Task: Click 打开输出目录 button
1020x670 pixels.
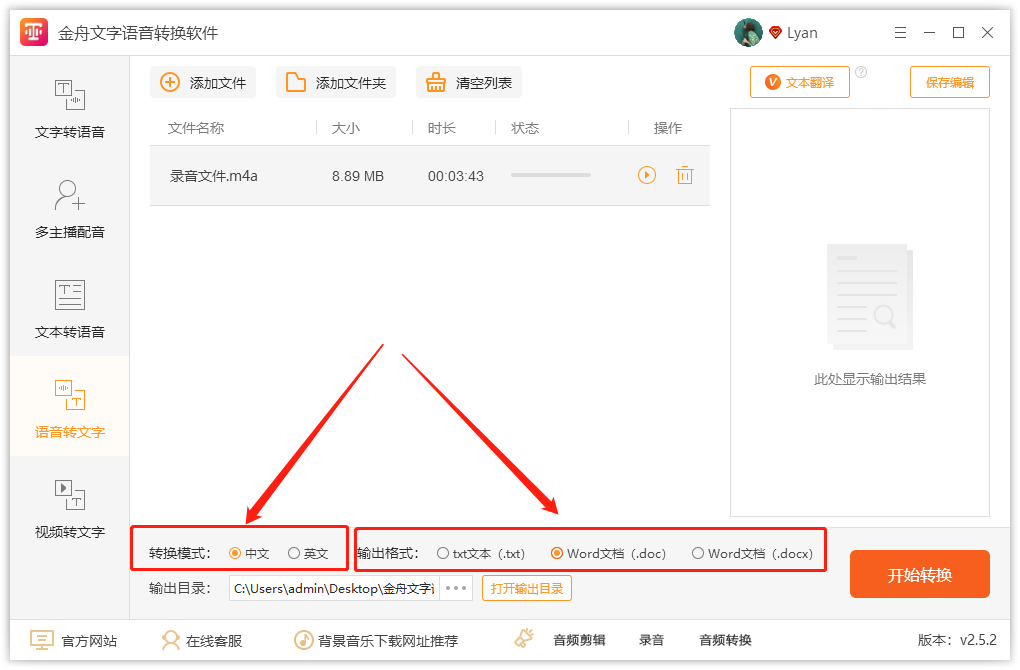Action: pos(526,588)
